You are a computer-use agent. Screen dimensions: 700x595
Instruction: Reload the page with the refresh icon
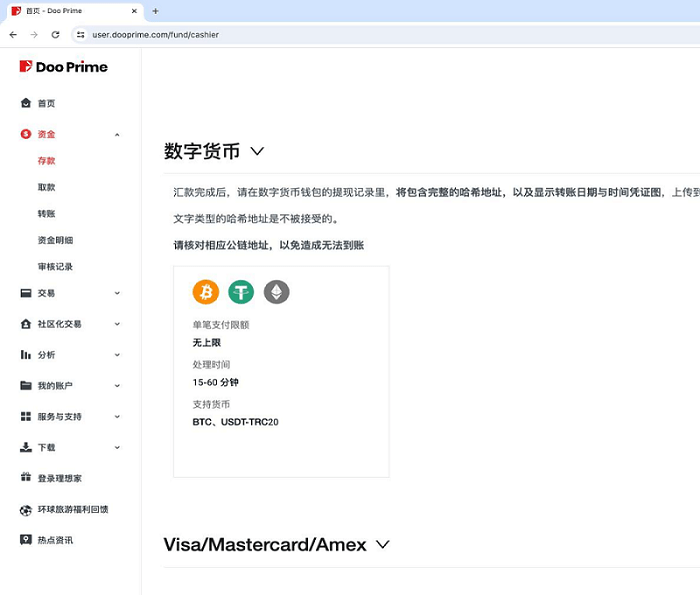pos(55,35)
